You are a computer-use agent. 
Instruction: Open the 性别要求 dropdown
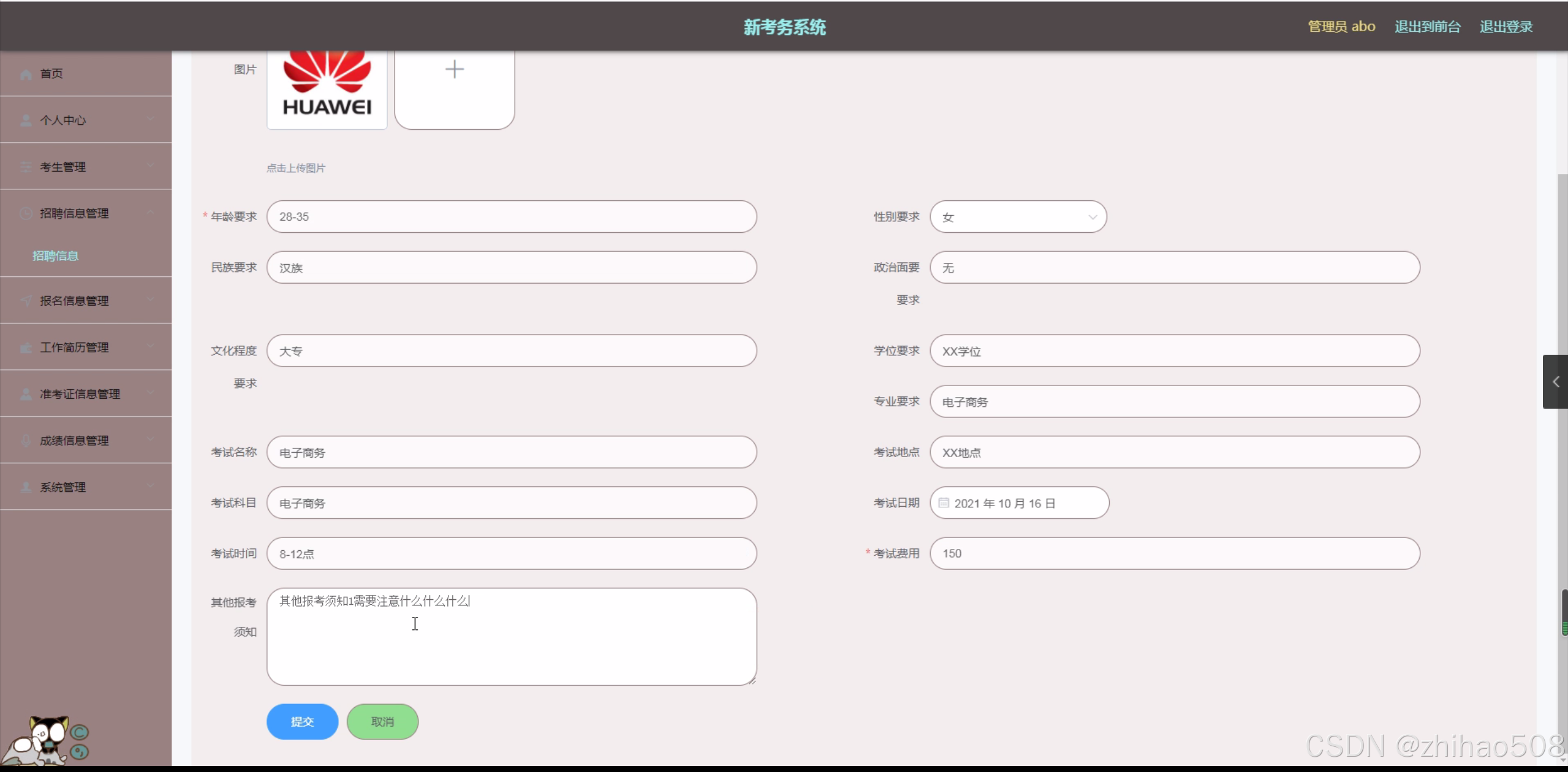point(1018,217)
